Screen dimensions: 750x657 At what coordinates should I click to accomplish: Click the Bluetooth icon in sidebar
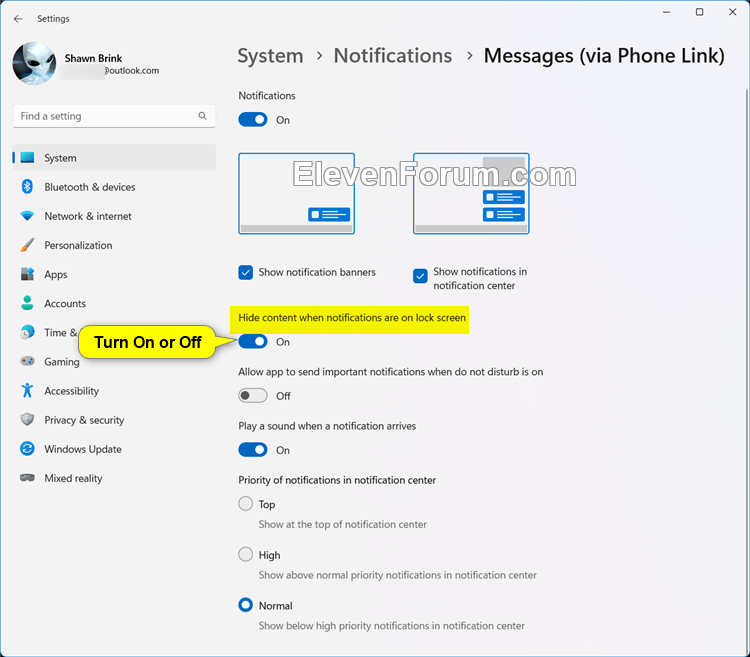click(x=27, y=186)
